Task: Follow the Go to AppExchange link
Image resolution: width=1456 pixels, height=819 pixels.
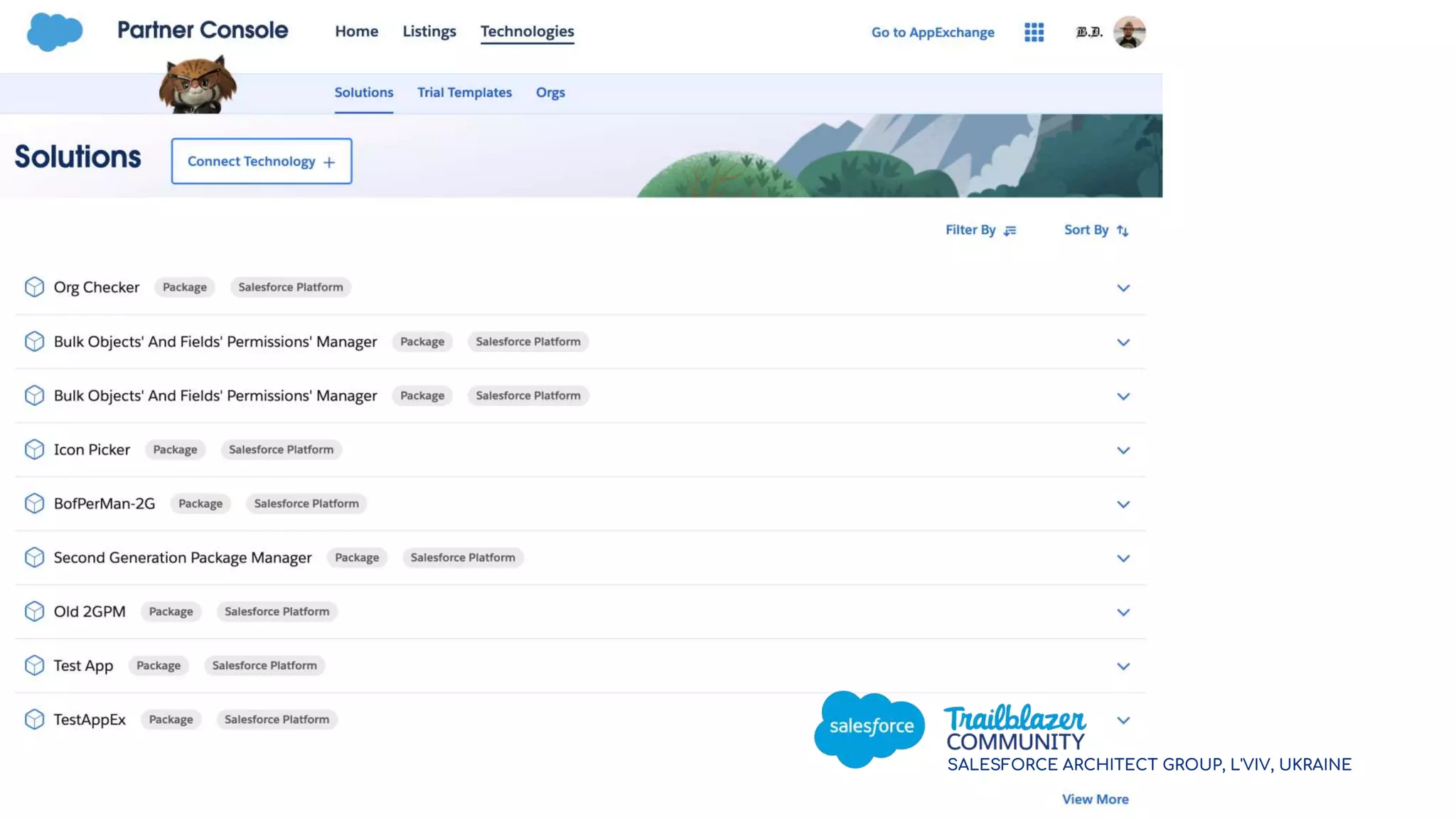Action: pos(933,32)
